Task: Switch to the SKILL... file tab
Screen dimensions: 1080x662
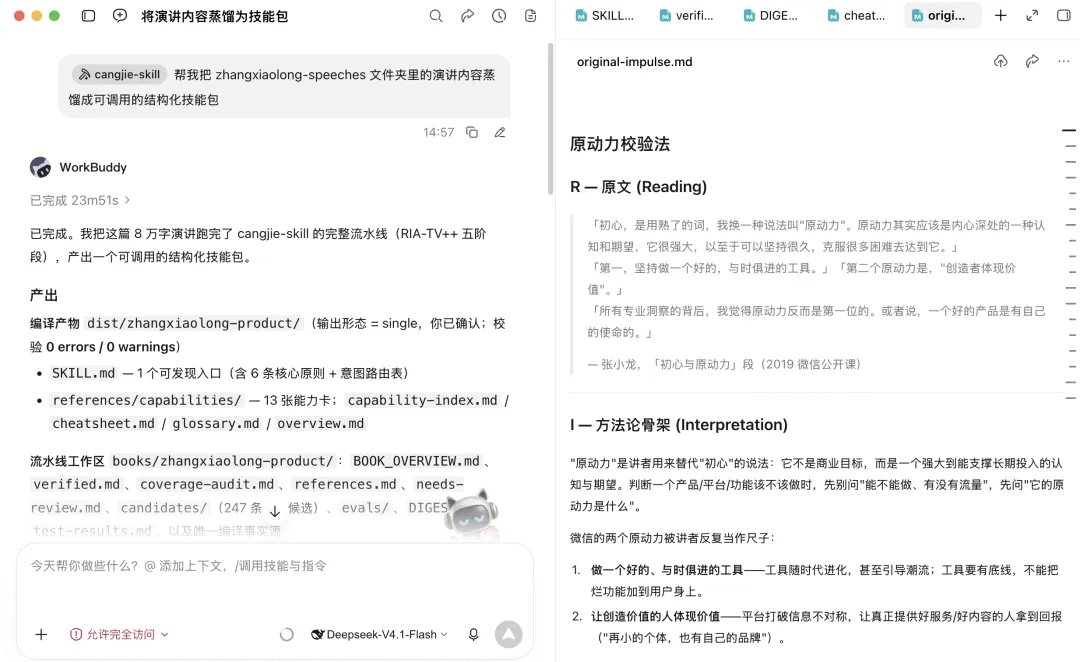Action: (x=605, y=15)
